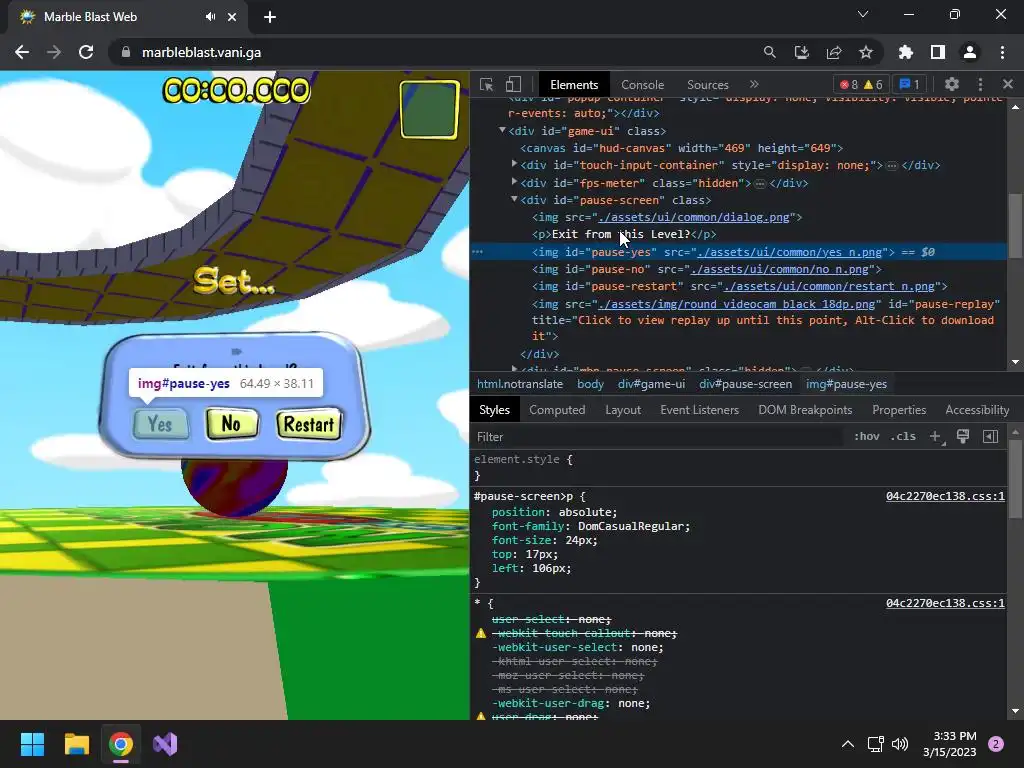Screen dimensions: 1024x768
Task: Click the styles Filter input field
Action: 656,437
